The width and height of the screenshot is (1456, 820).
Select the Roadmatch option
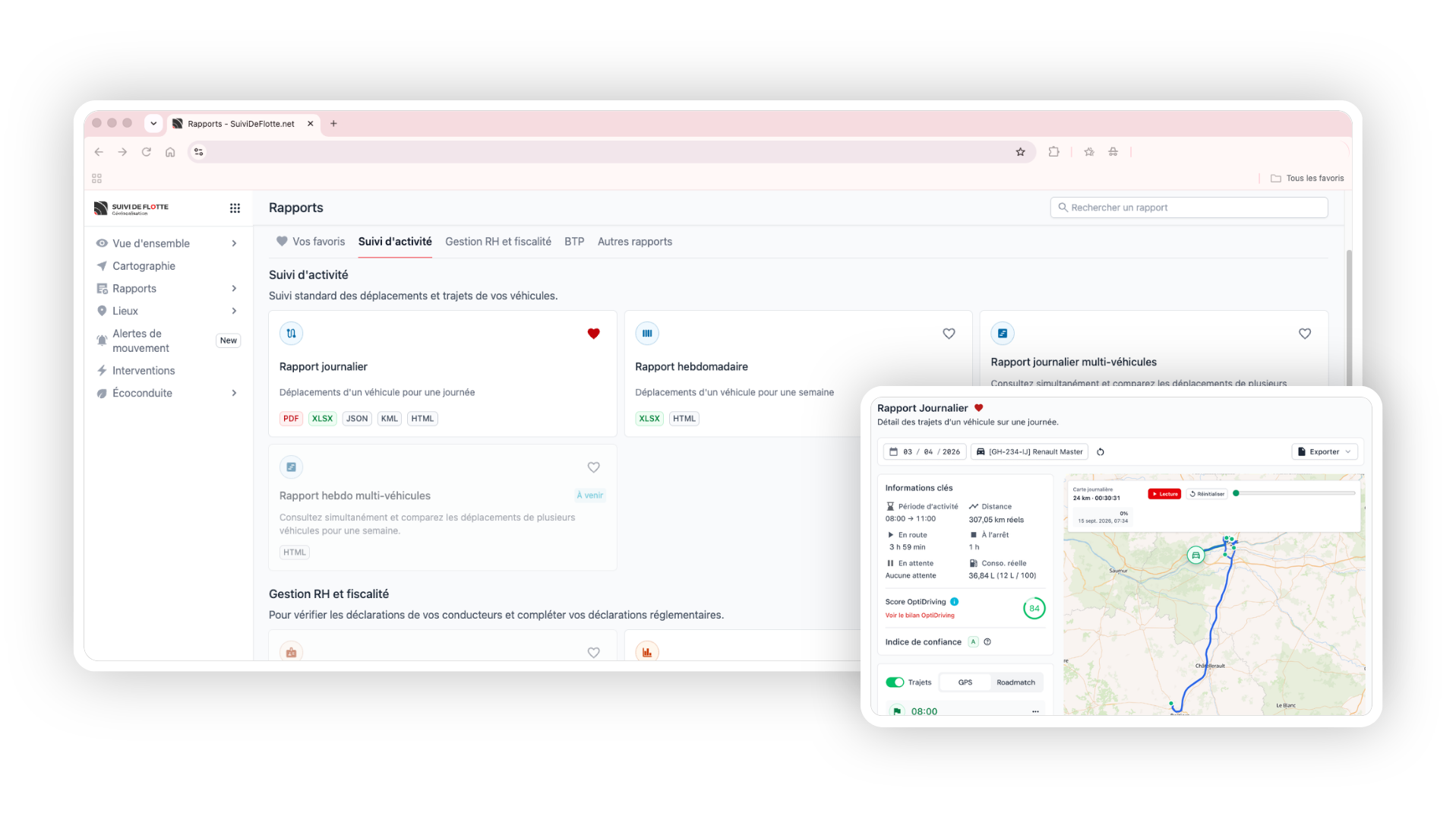[1015, 682]
